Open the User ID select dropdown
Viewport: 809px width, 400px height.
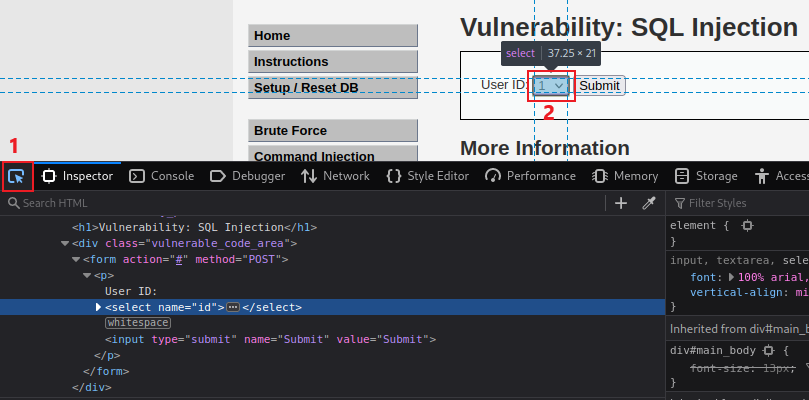coord(551,86)
